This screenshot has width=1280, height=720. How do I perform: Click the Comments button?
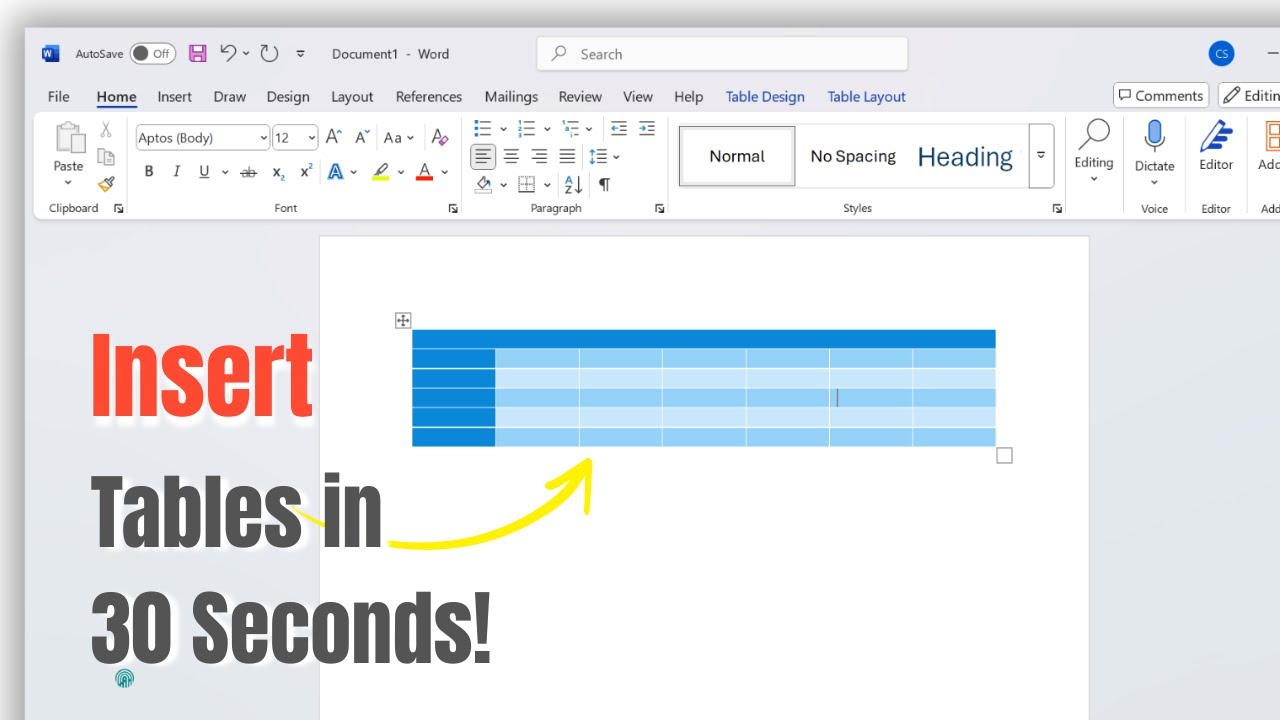(1161, 96)
